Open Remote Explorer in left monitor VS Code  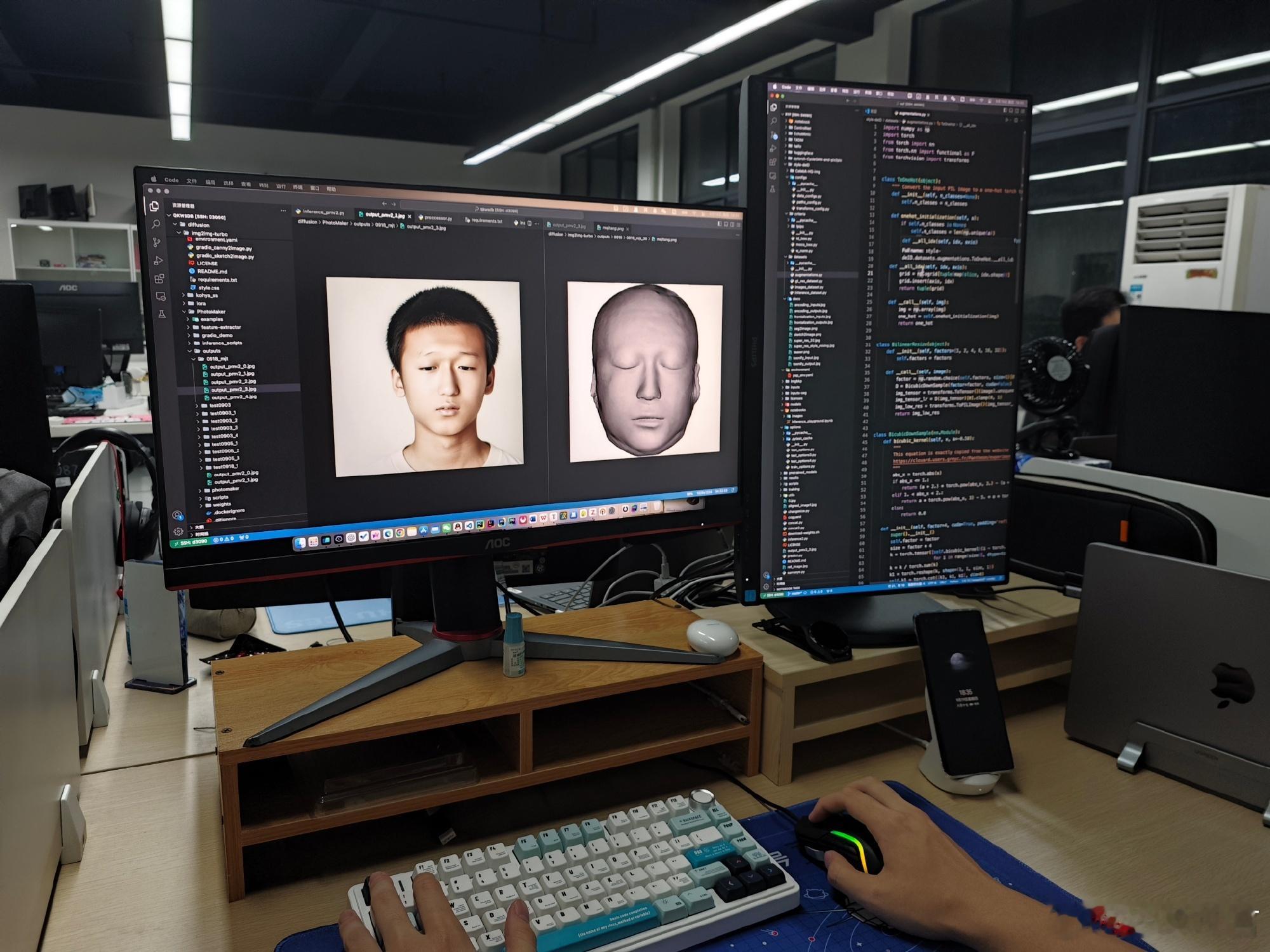point(161,296)
